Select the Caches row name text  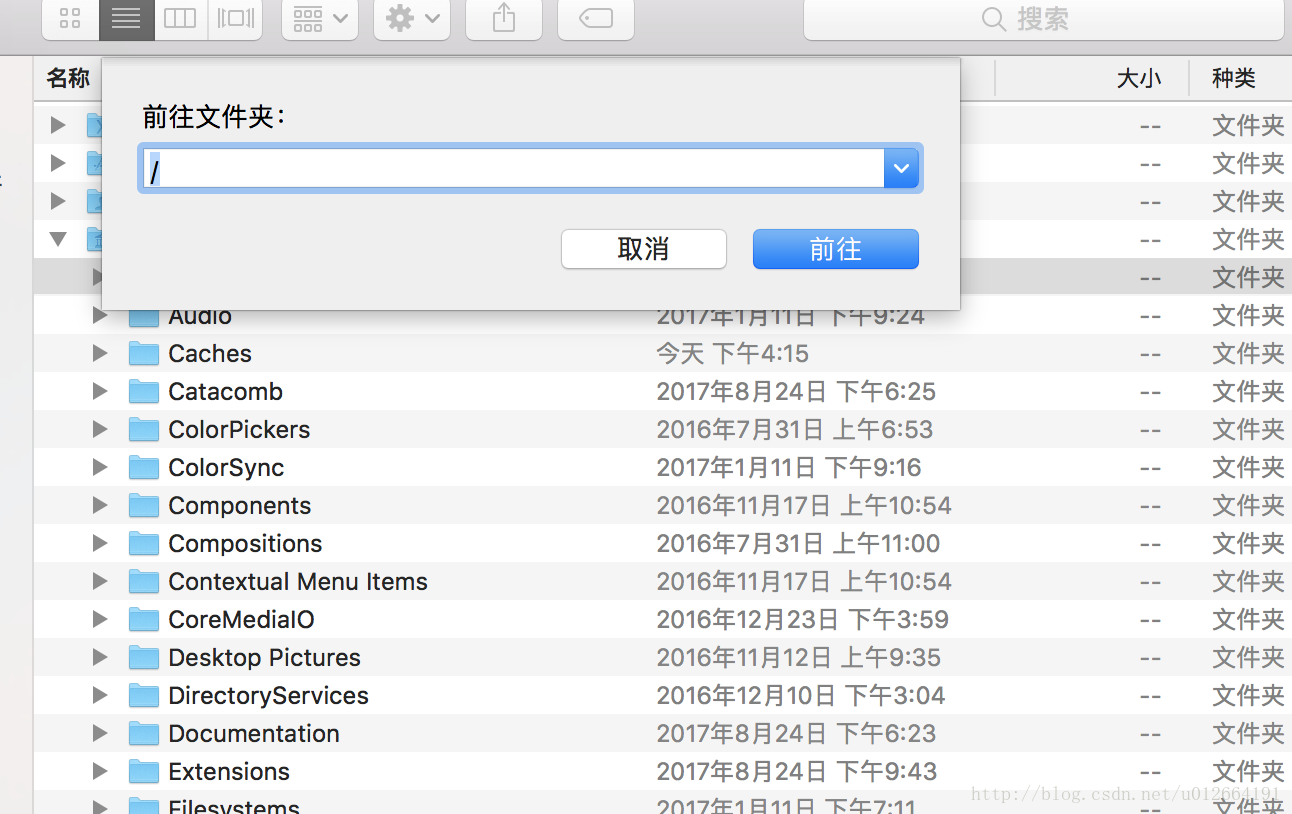pyautogui.click(x=210, y=353)
